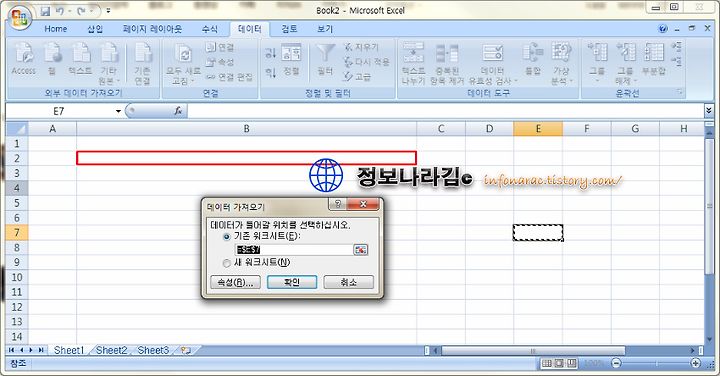Click the fx insert function icon

click(x=178, y=111)
